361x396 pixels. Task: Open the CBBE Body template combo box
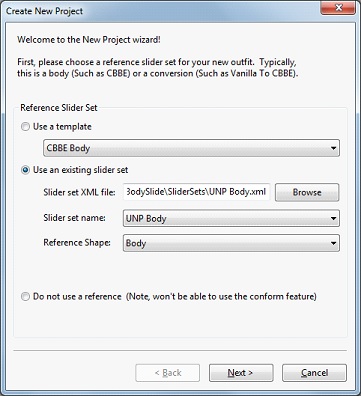191,148
